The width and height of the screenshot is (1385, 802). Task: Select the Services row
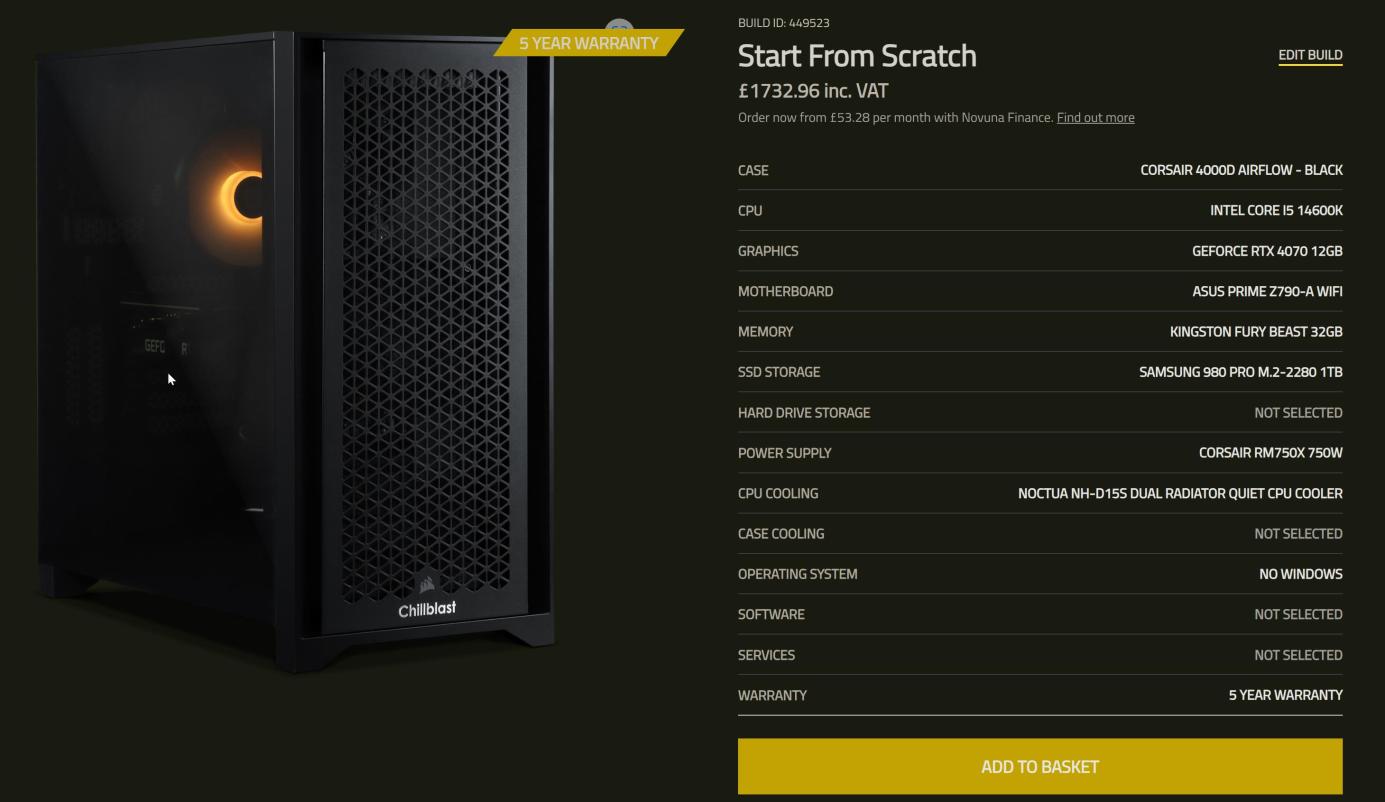click(x=1040, y=655)
